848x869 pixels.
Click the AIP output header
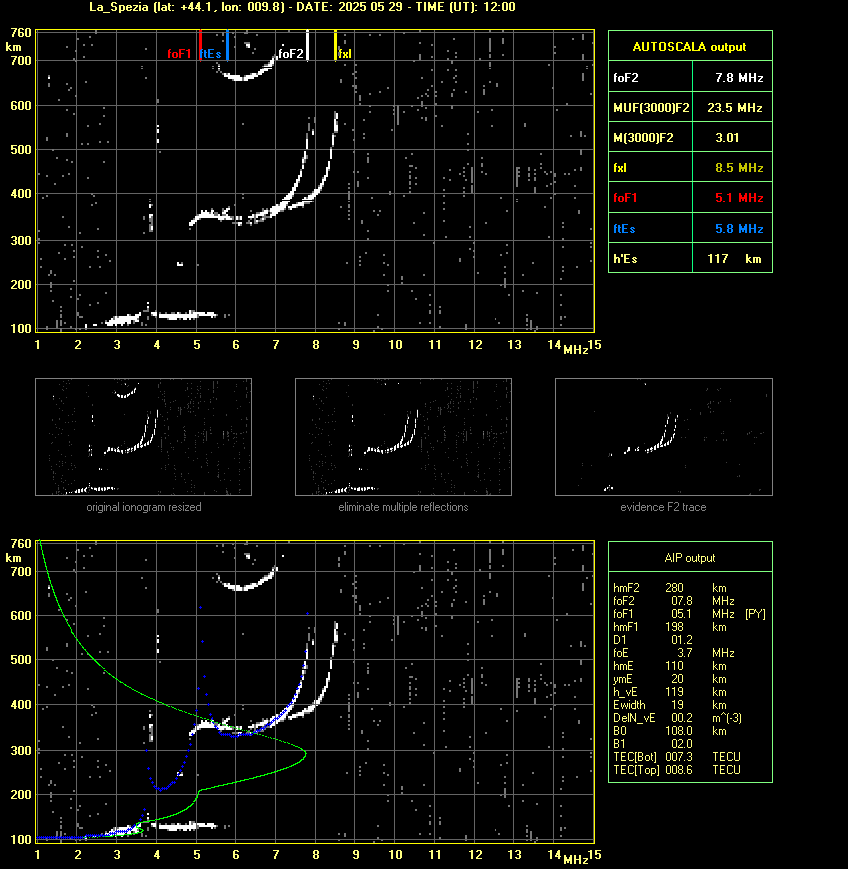[x=690, y=558]
